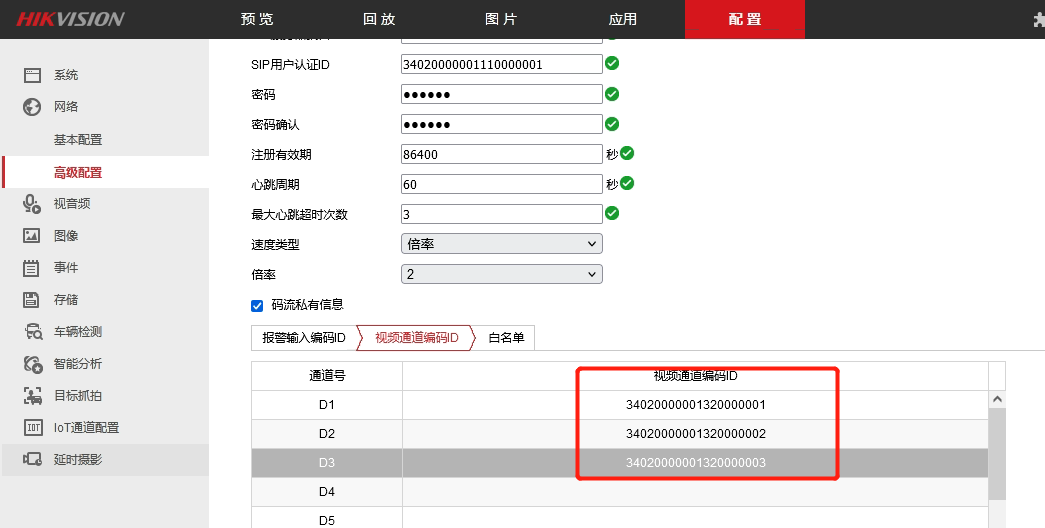This screenshot has height=528, width=1045.
Task: Click the 网络 globe icon in sidebar
Action: tap(32, 107)
